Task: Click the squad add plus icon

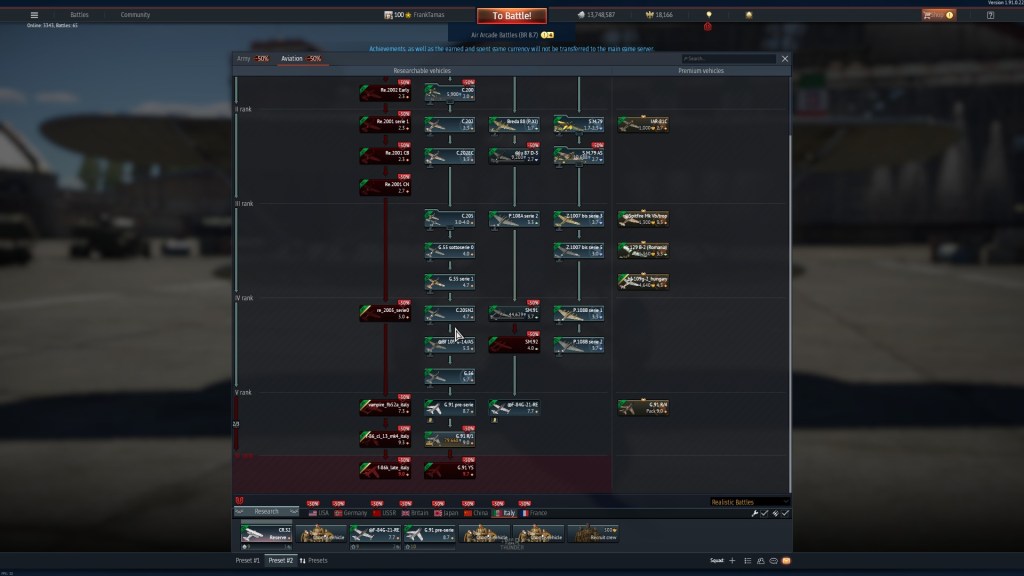Action: pyautogui.click(x=732, y=561)
